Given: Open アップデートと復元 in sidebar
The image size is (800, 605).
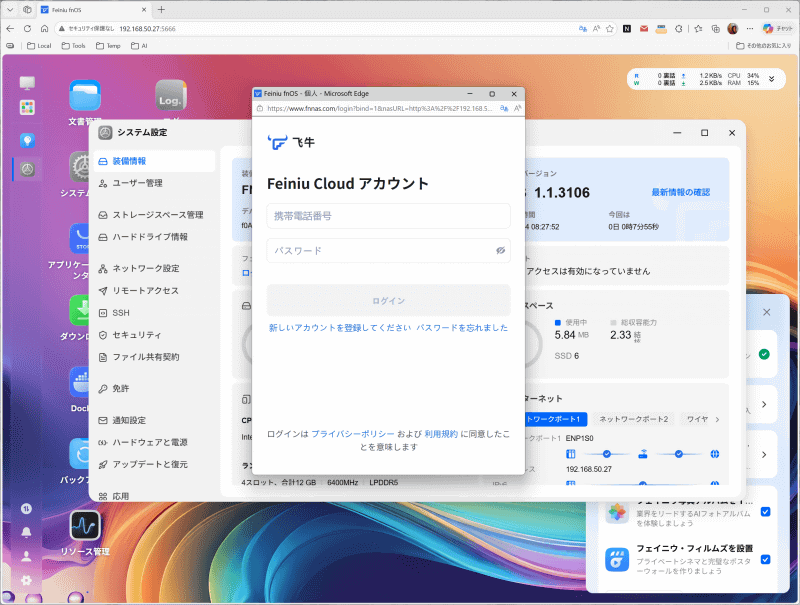Looking at the screenshot, I should pyautogui.click(x=154, y=464).
